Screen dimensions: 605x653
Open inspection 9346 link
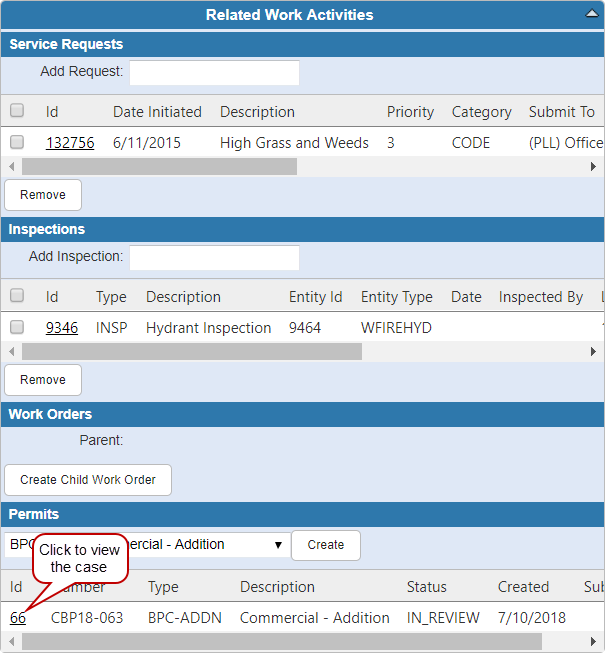coord(62,328)
